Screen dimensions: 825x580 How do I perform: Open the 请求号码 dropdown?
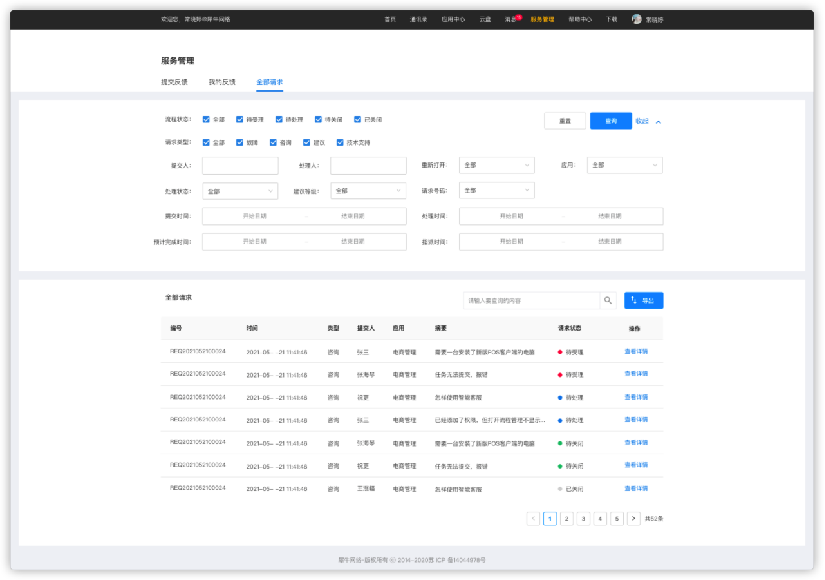click(x=497, y=191)
